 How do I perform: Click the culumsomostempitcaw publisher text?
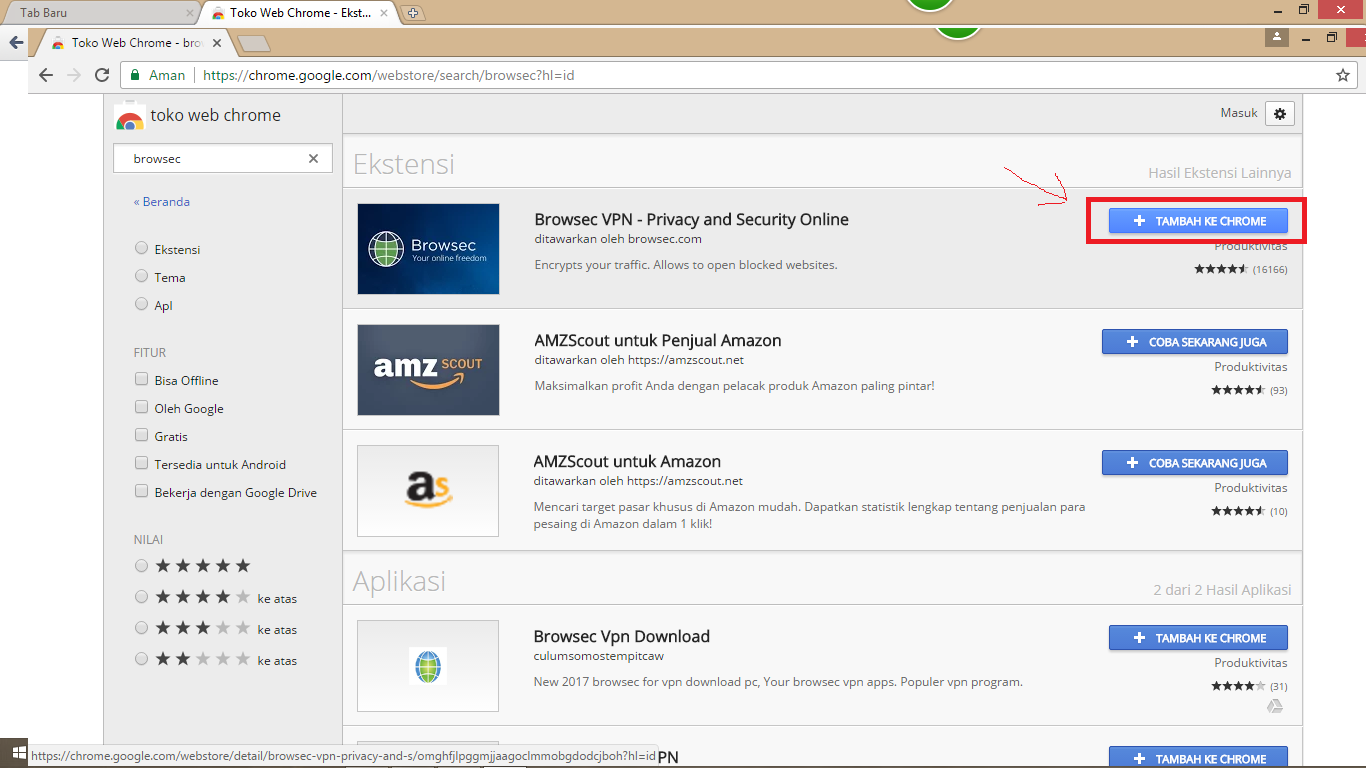[x=599, y=656]
